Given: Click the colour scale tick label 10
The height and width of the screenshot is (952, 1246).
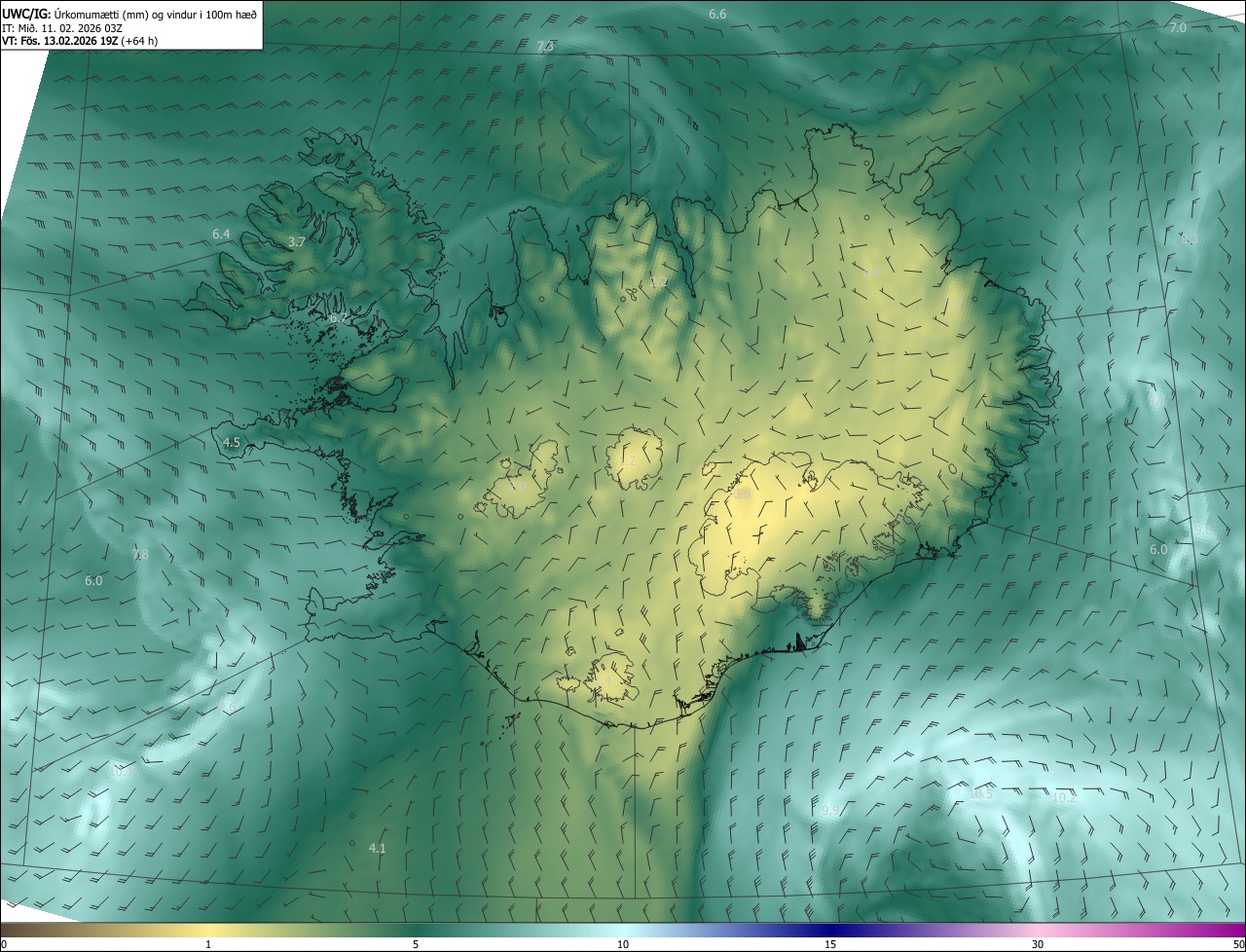Looking at the screenshot, I should 623,944.
